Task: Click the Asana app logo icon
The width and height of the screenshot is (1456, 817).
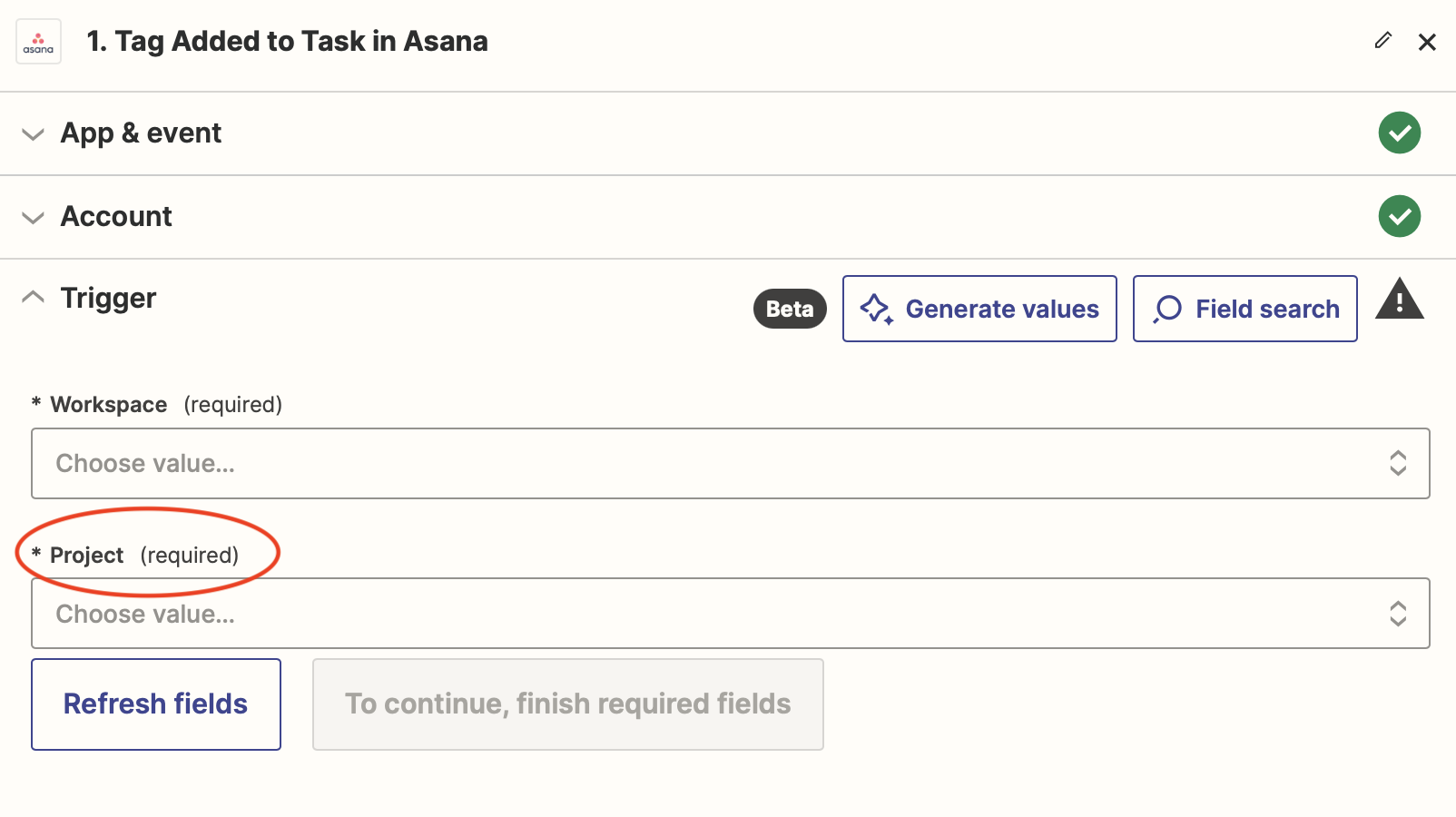Action: click(x=38, y=42)
